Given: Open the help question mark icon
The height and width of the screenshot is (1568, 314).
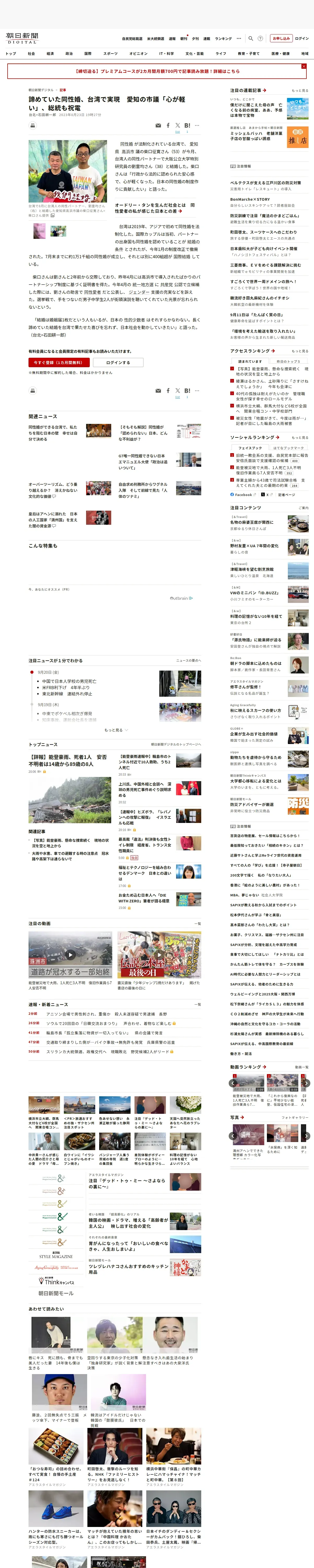Looking at the screenshot, I should [260, 38].
